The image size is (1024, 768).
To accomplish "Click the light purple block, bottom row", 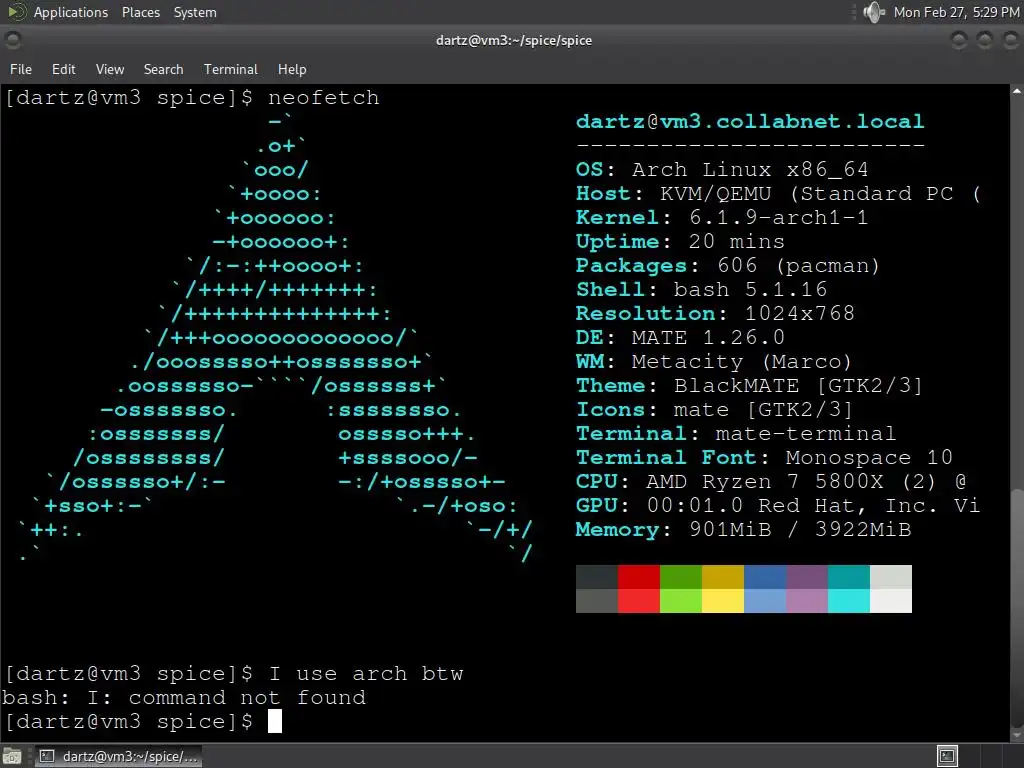I will click(807, 601).
